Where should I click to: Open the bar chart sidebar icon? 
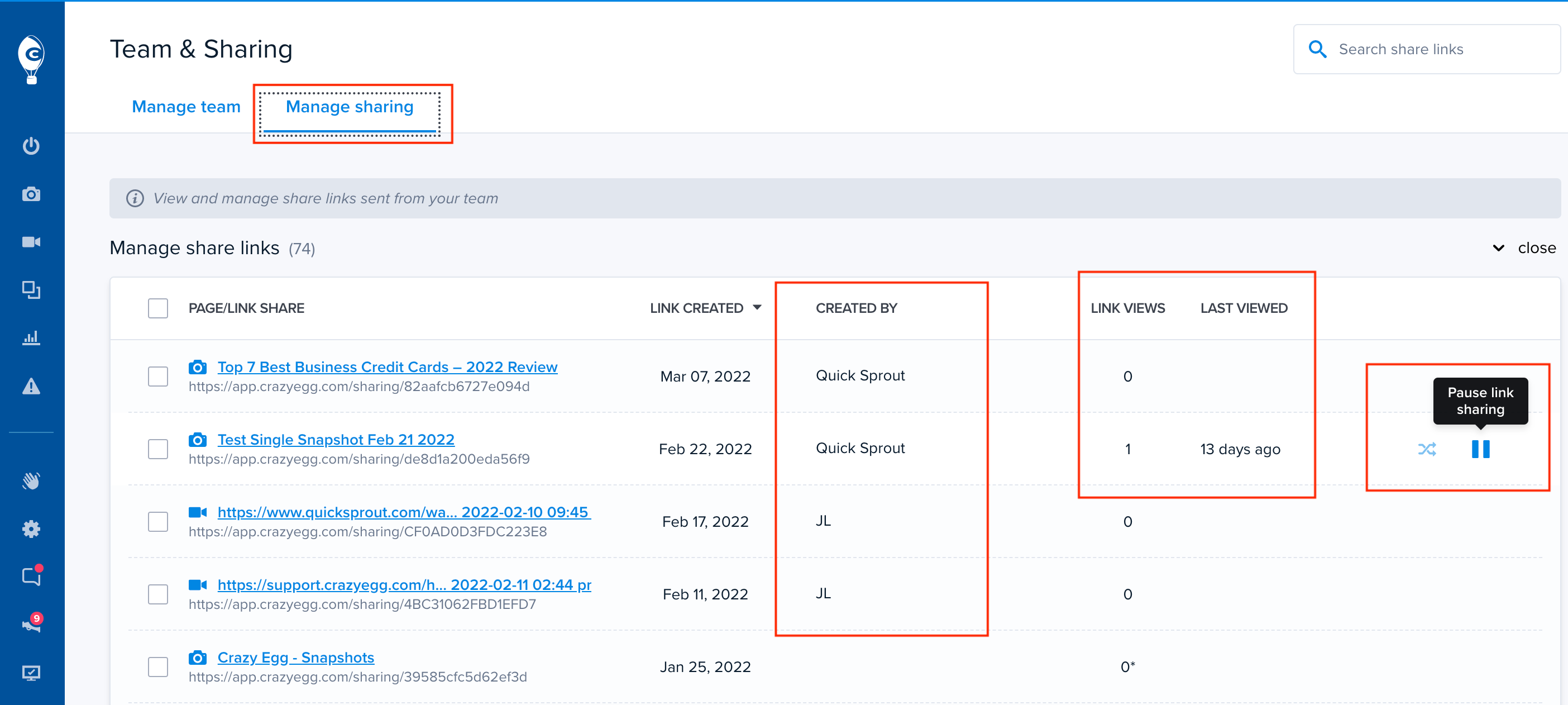[x=31, y=338]
